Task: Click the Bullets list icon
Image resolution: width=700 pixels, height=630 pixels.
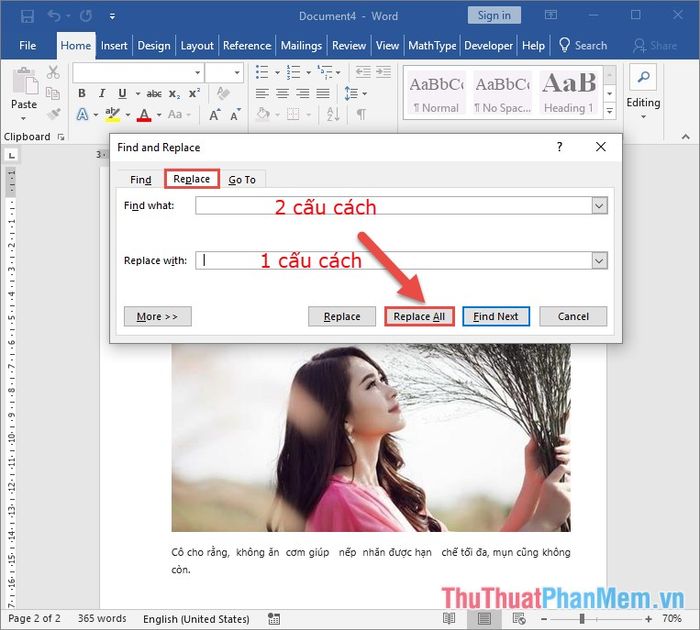Action: (x=262, y=72)
